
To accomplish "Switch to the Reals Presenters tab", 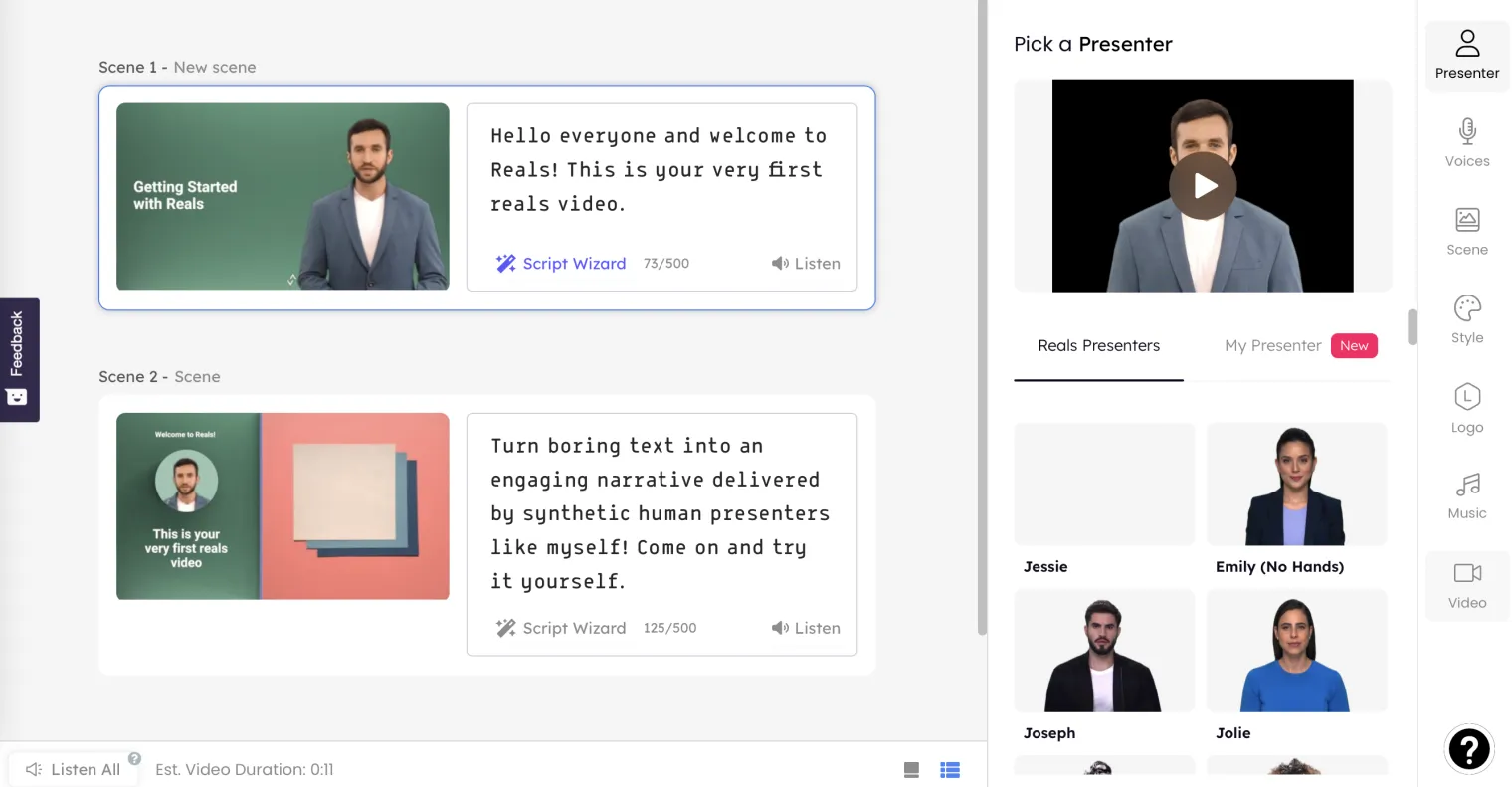I will pos(1098,346).
